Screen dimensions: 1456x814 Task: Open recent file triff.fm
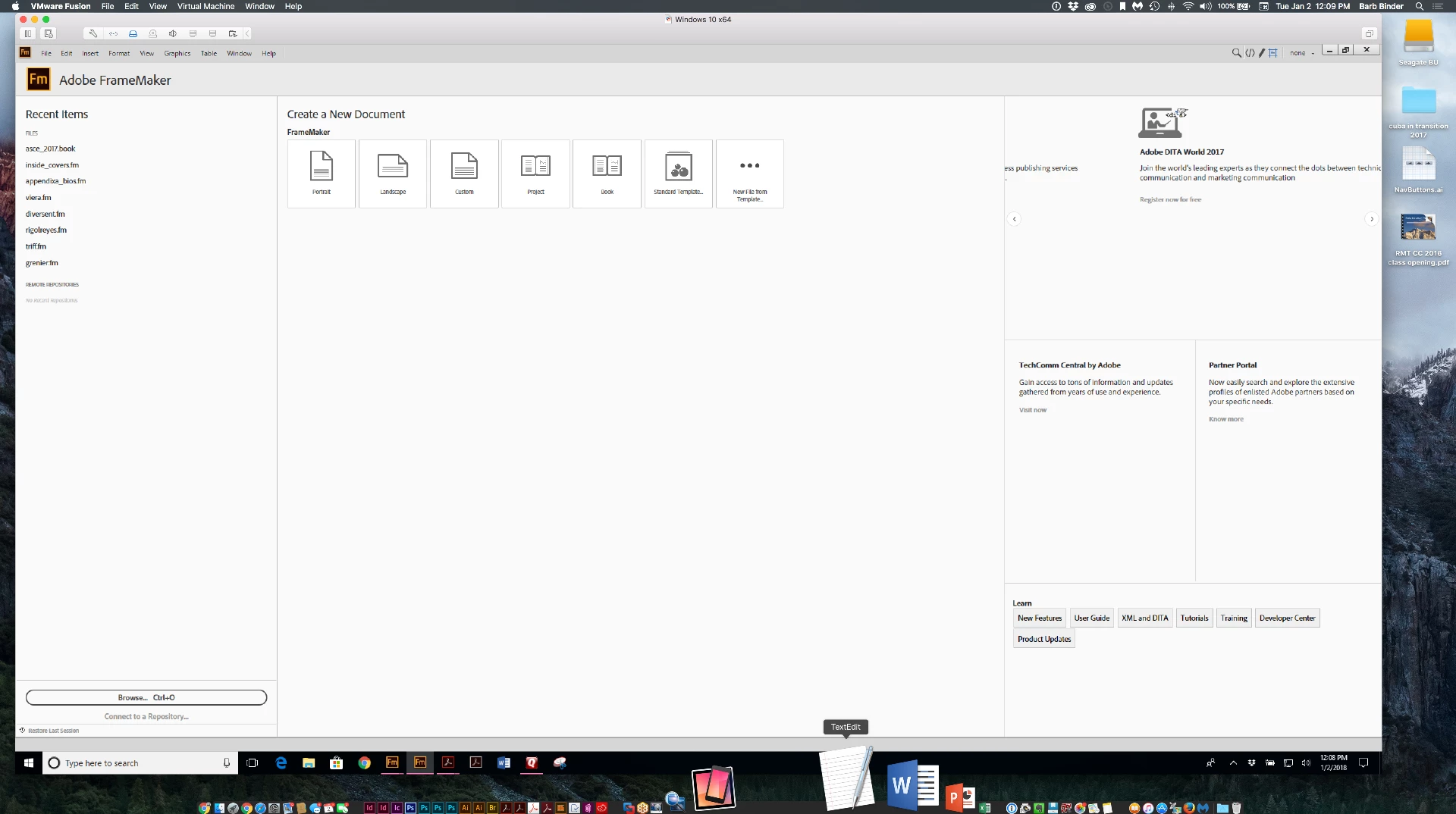36,246
